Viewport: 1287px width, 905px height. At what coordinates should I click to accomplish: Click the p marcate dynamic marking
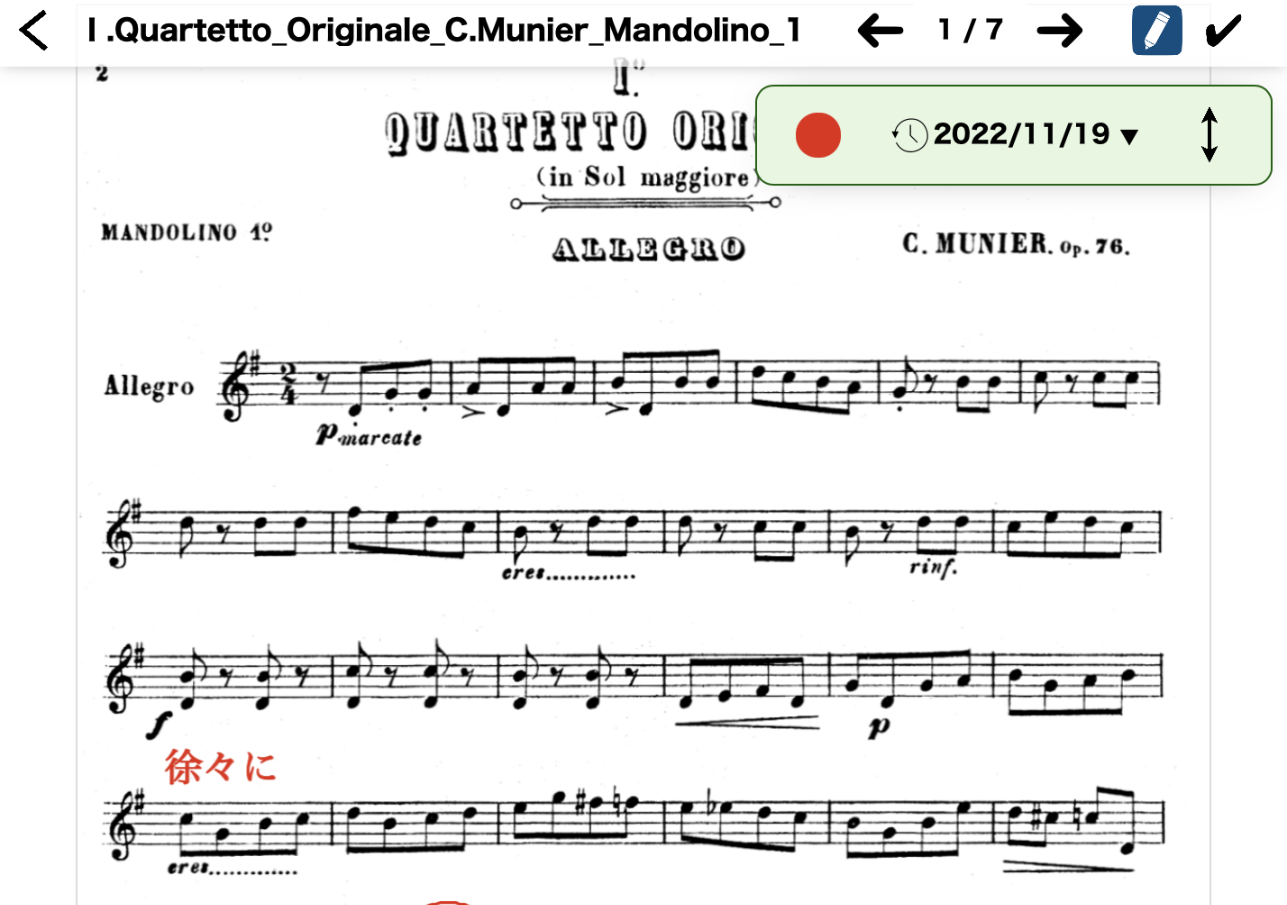click(x=368, y=435)
